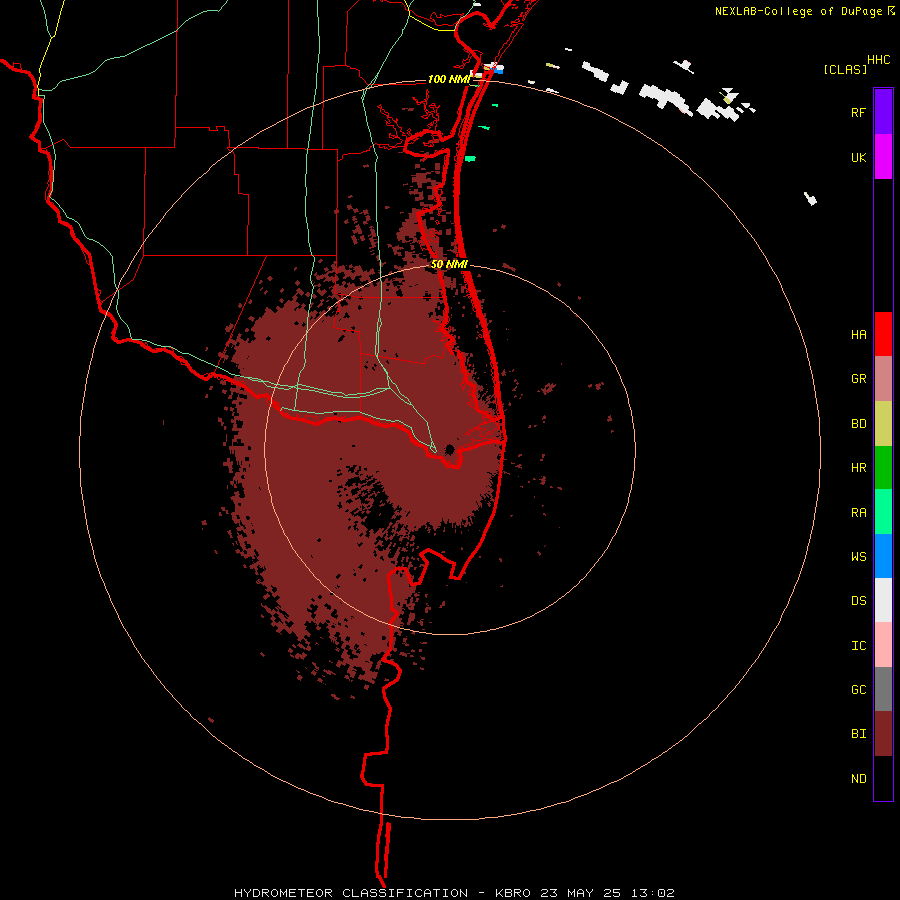The image size is (900, 900).
Task: Click the HA legend label
Action: 859,334
